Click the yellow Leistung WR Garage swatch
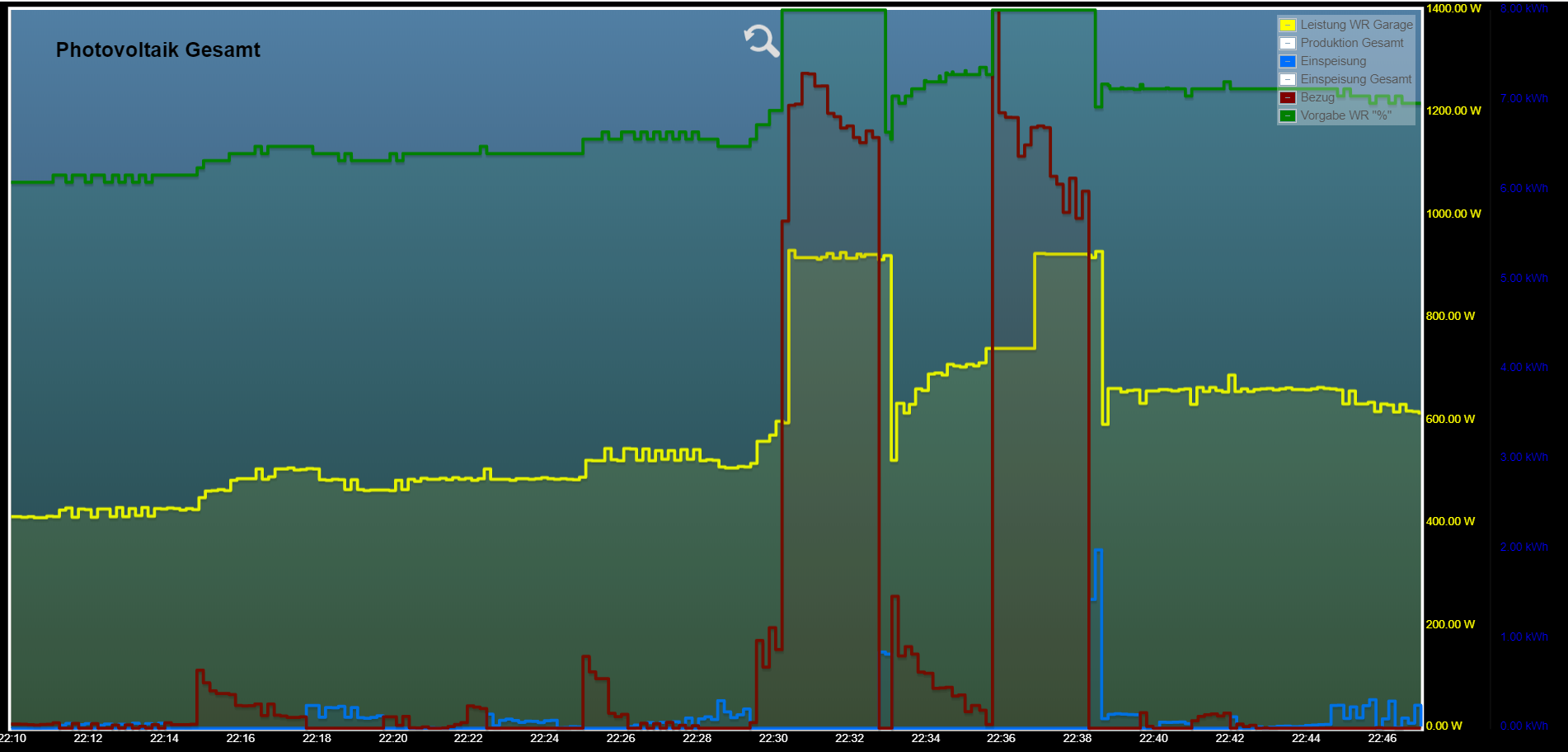Image resolution: width=1568 pixels, height=752 pixels. (1288, 25)
